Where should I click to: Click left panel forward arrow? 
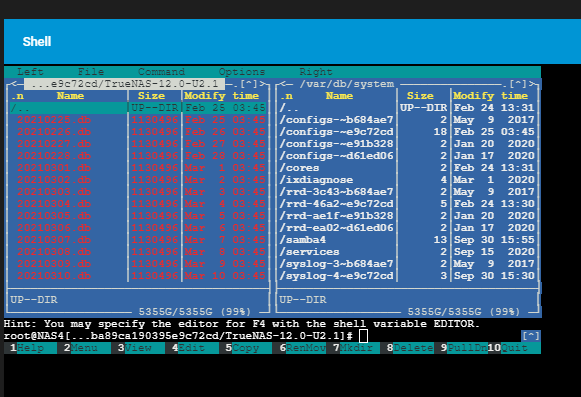pos(262,84)
